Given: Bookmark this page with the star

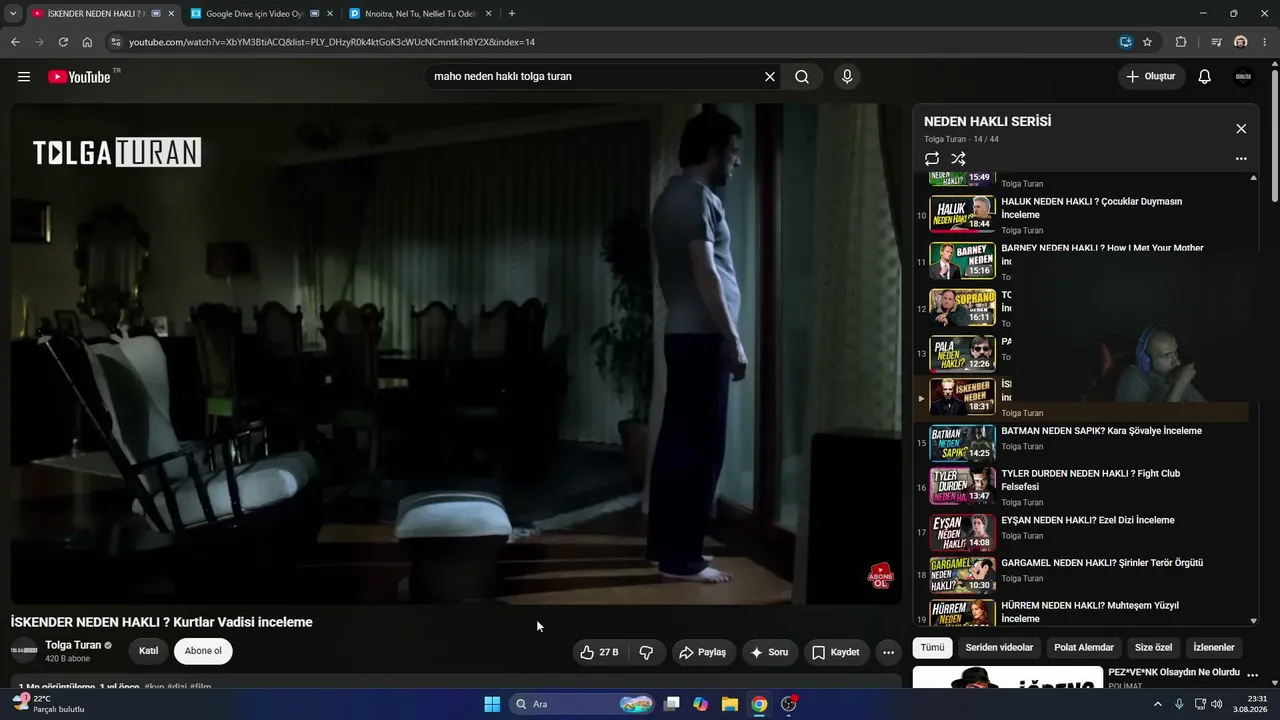Looking at the screenshot, I should (x=1147, y=42).
